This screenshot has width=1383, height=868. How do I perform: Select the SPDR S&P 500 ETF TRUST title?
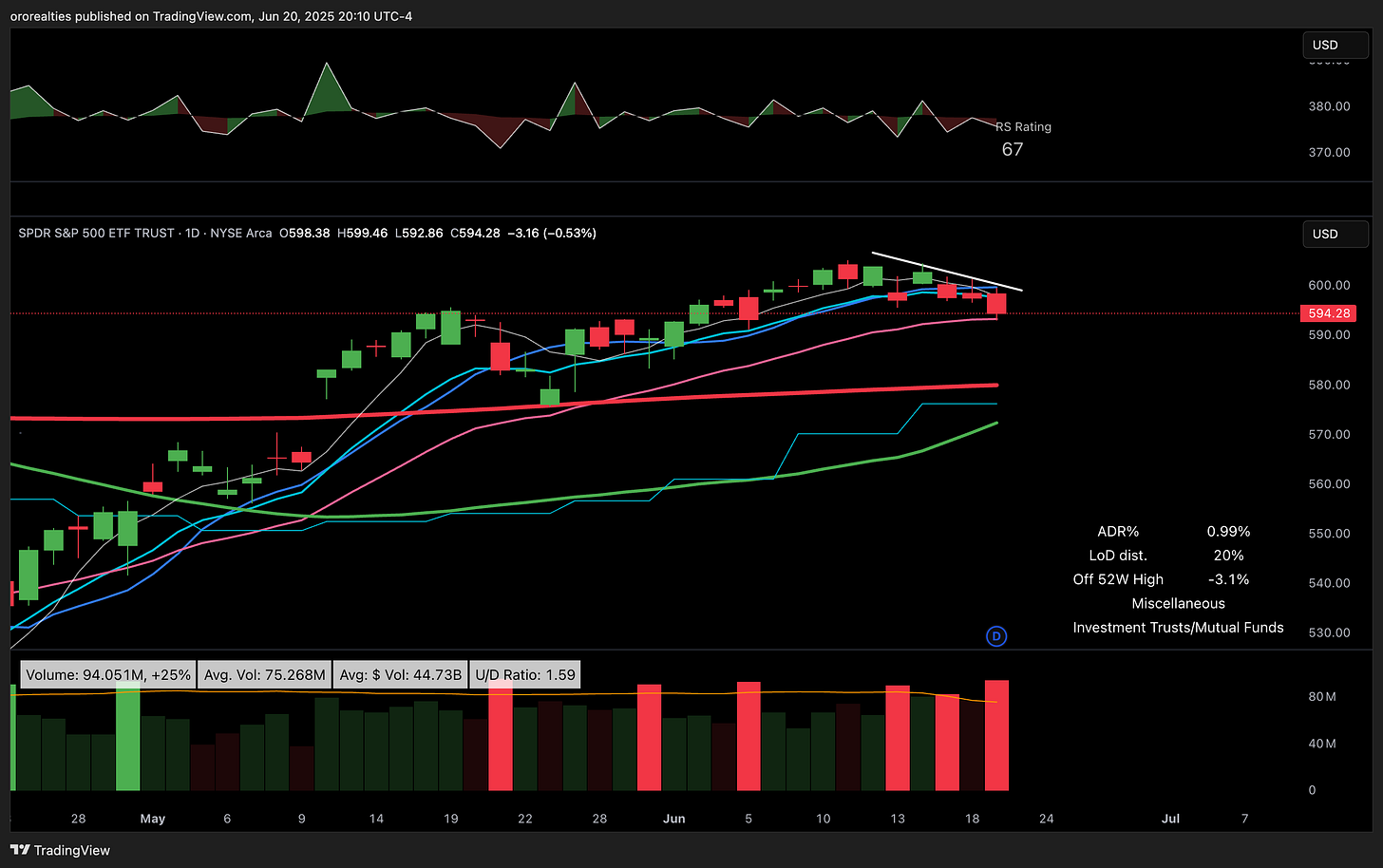(x=96, y=233)
